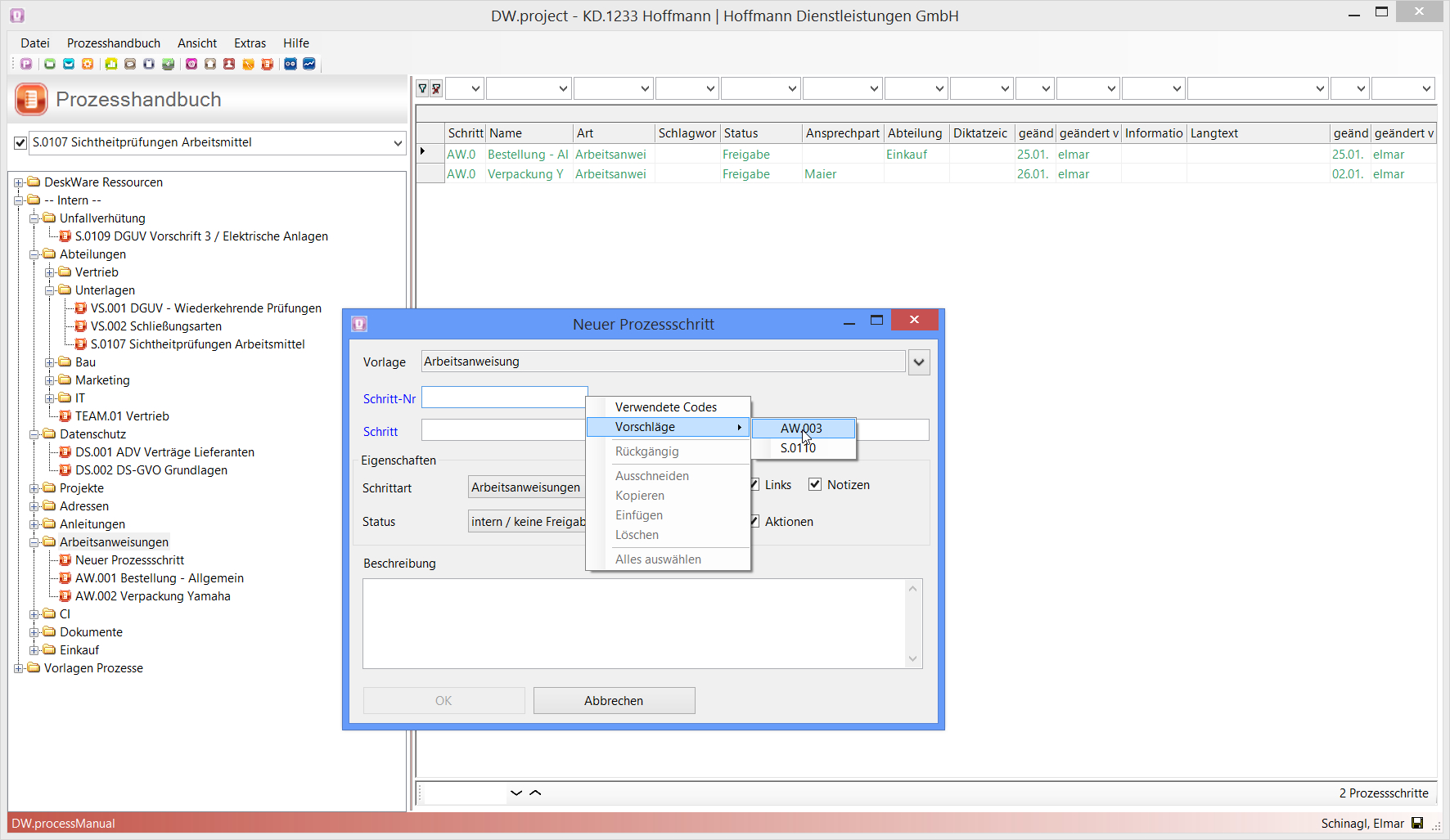Click the apply filter funnel icon
Viewport: 1450px width, 840px height.
(x=422, y=88)
